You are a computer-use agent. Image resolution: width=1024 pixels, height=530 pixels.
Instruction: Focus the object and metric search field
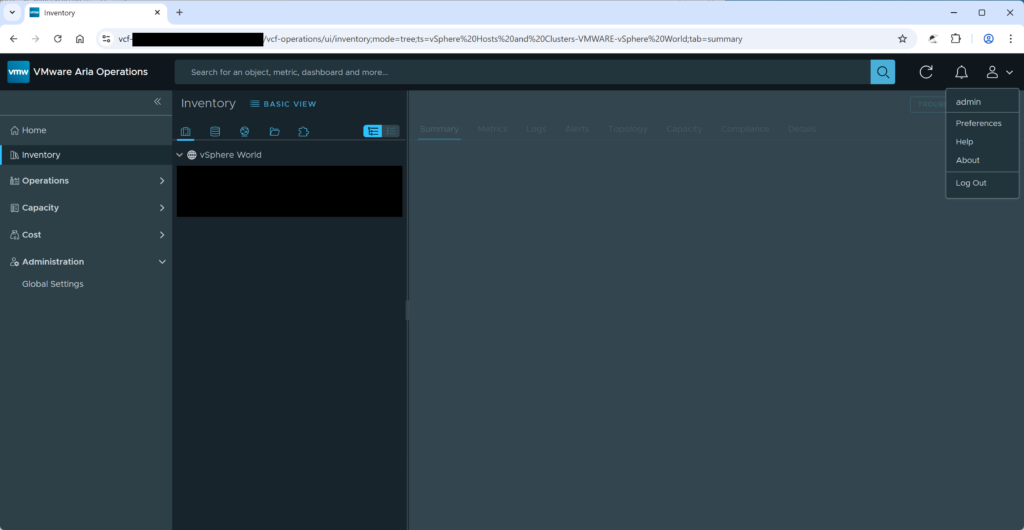click(x=522, y=72)
